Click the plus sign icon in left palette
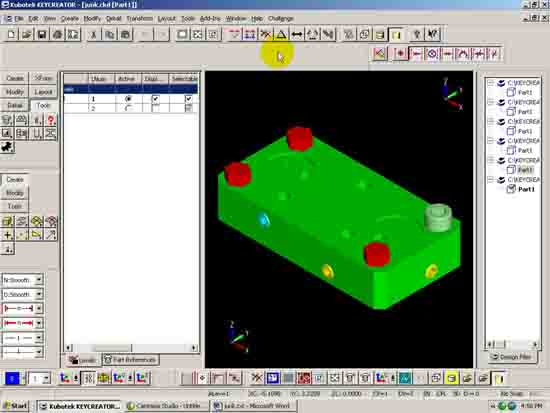Screen dimensions: 550x413 (x=7, y=235)
